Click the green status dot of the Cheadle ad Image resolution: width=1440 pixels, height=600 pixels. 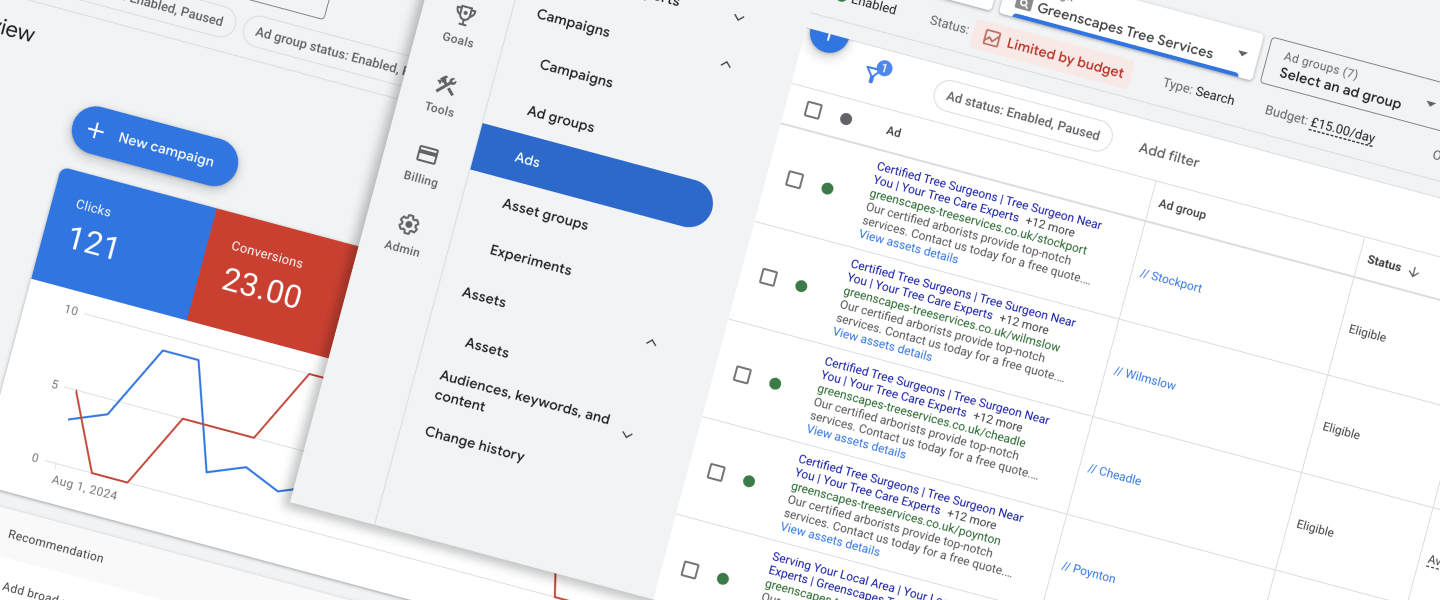(775, 383)
